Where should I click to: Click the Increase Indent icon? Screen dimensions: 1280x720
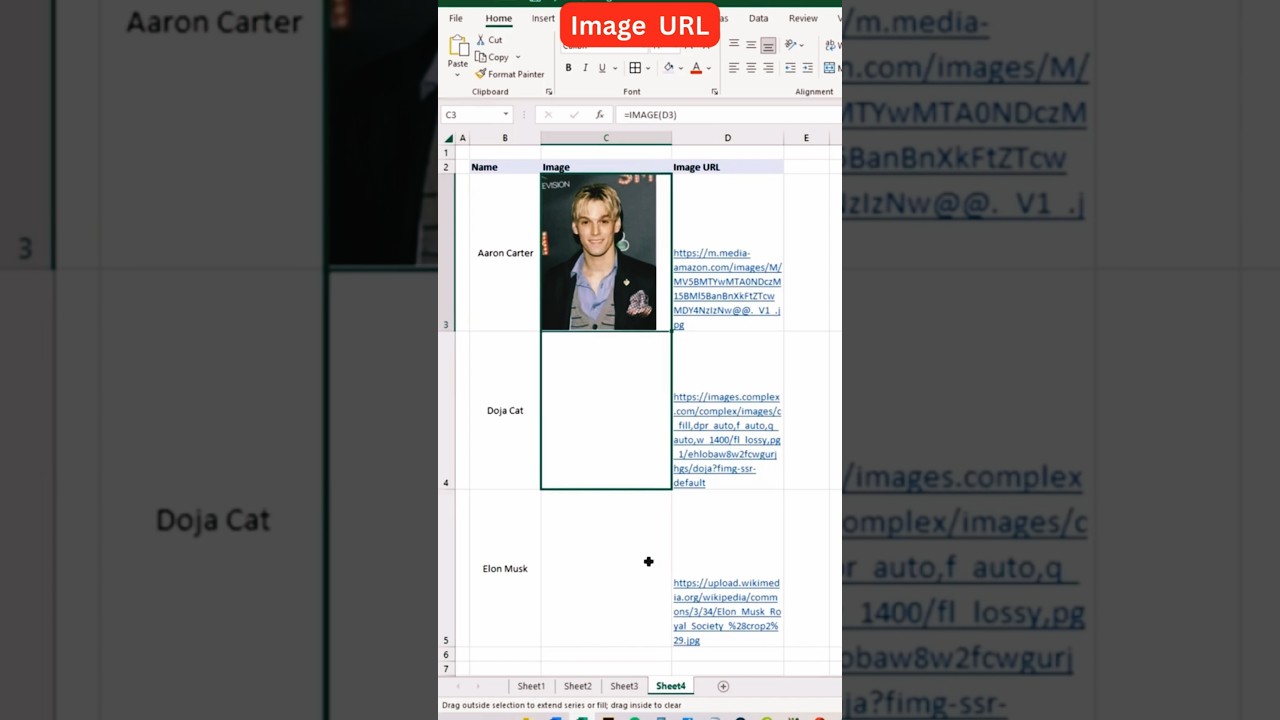(807, 68)
